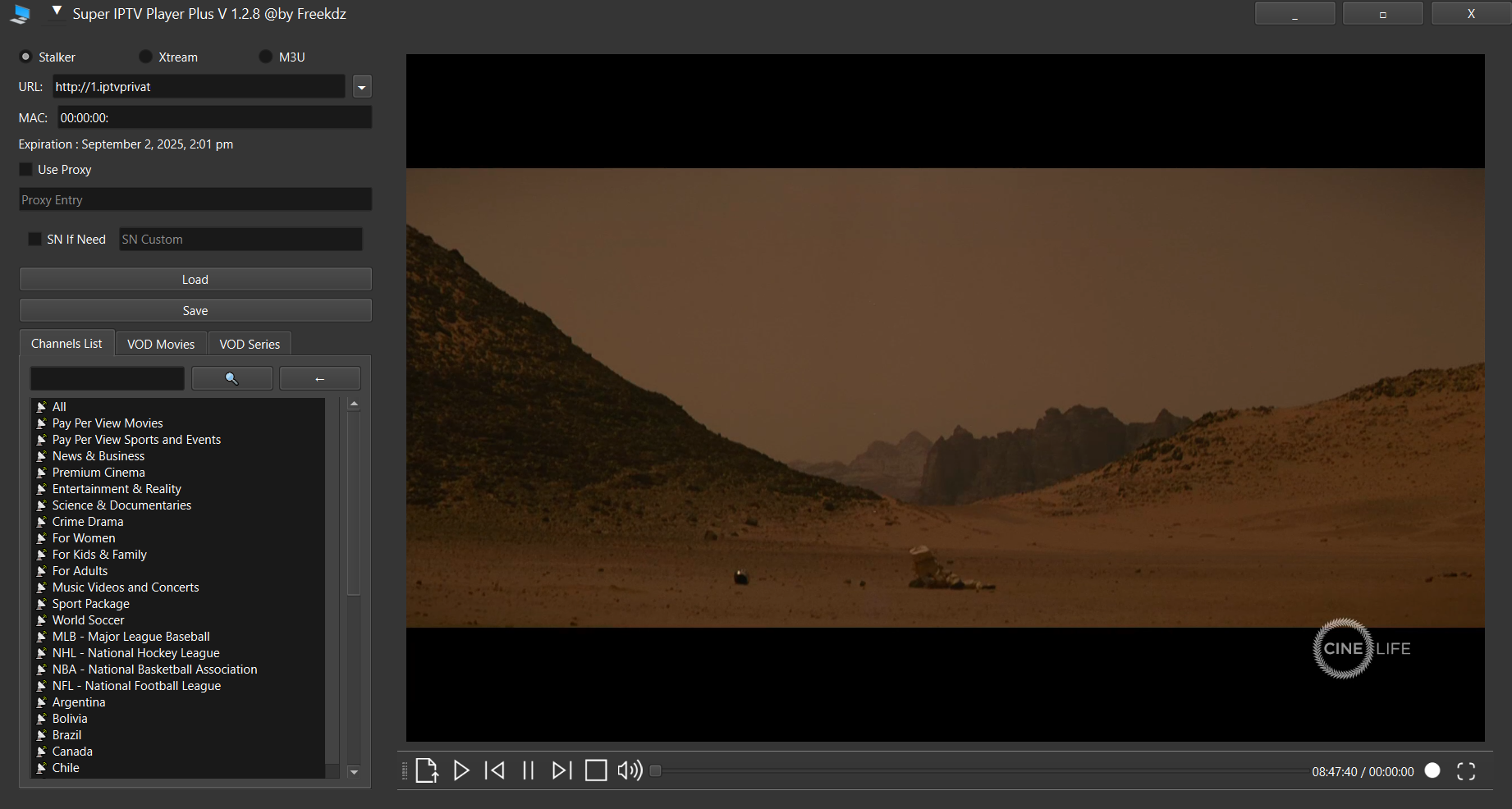This screenshot has width=1512, height=809.
Task: Select the World Soccer category
Action: 178,620
